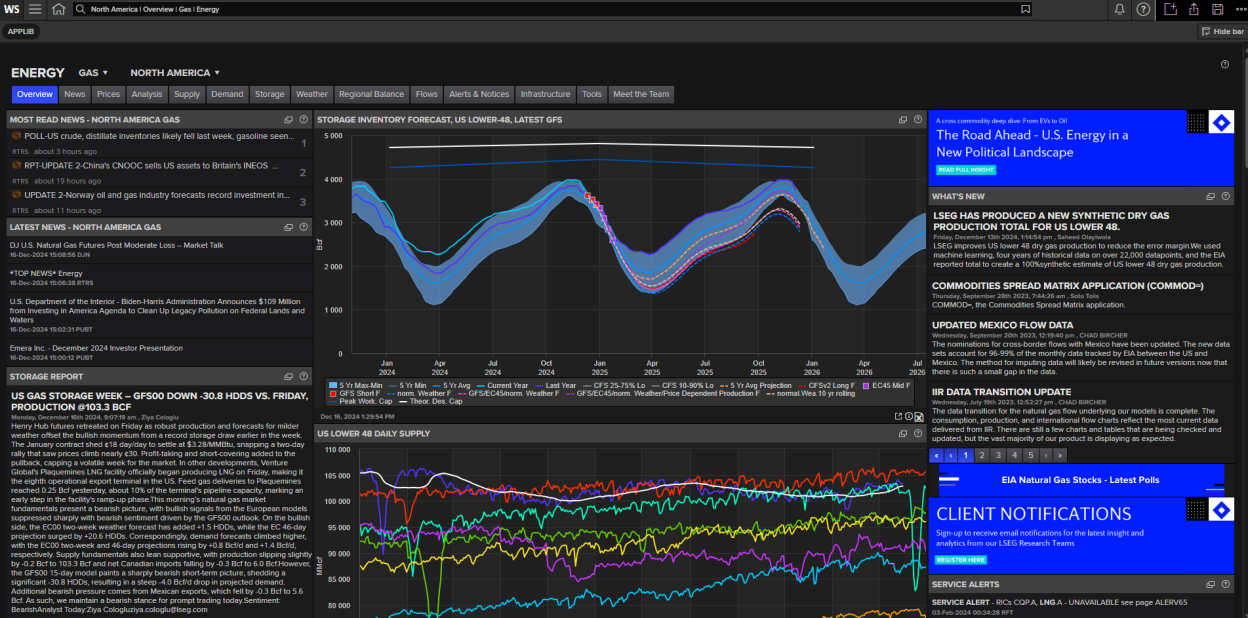1248x618 pixels.
Task: Click the Home icon beside the search bar
Action: point(59,9)
